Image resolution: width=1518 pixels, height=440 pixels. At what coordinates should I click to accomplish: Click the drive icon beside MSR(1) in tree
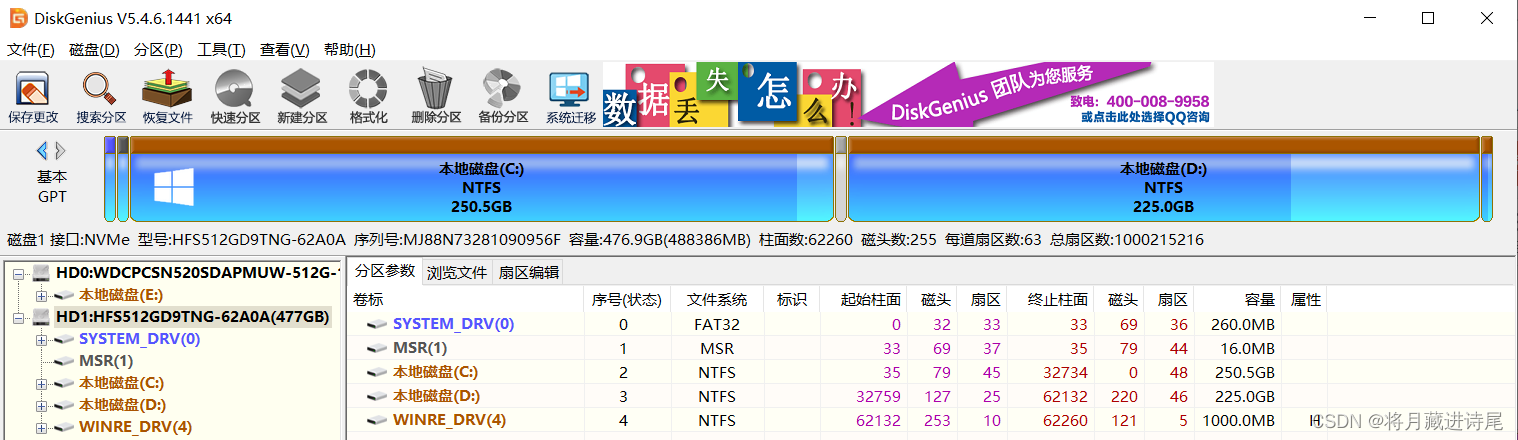pyautogui.click(x=64, y=361)
